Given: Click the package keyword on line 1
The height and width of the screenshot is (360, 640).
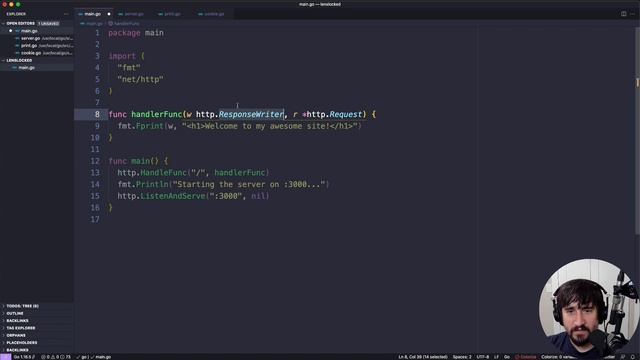Looking at the screenshot, I should point(124,33).
